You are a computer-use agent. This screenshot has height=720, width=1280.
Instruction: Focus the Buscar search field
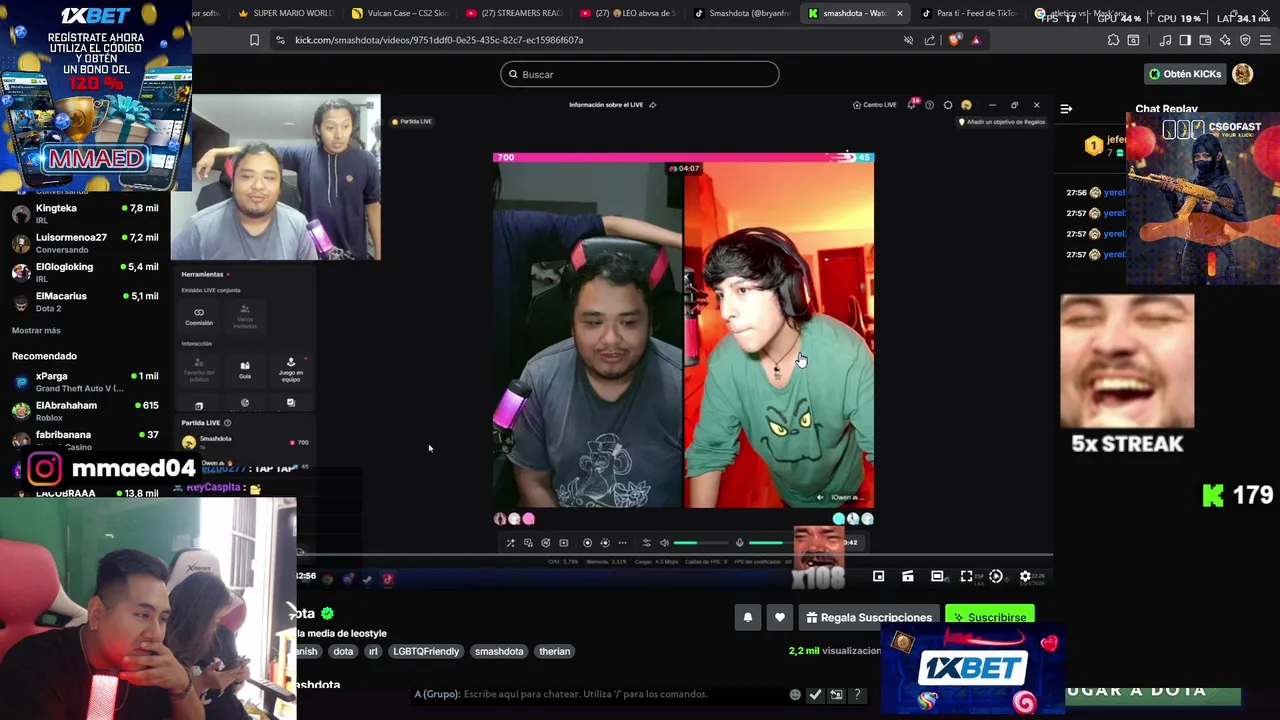[x=640, y=74]
